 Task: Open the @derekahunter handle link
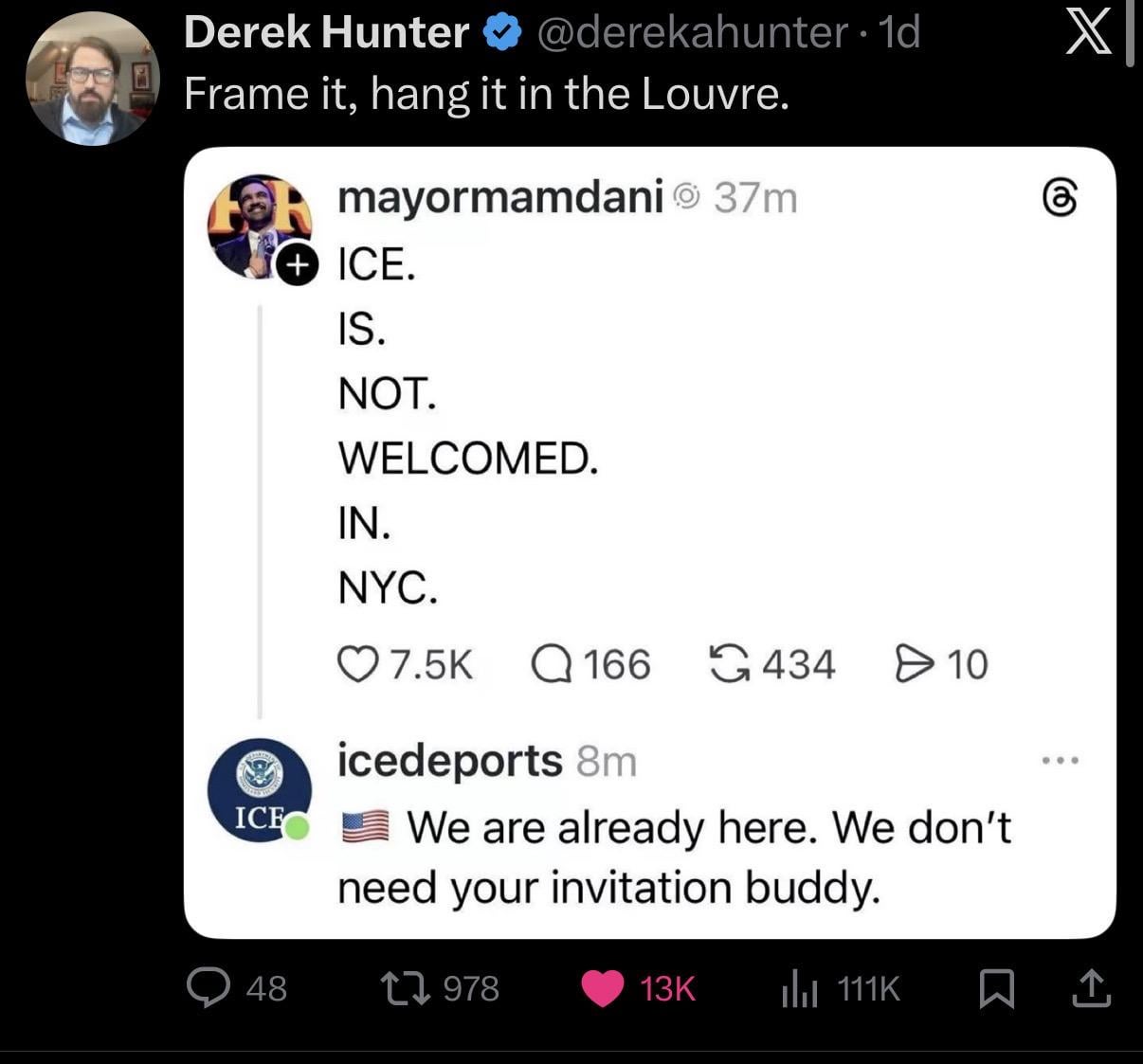693,33
